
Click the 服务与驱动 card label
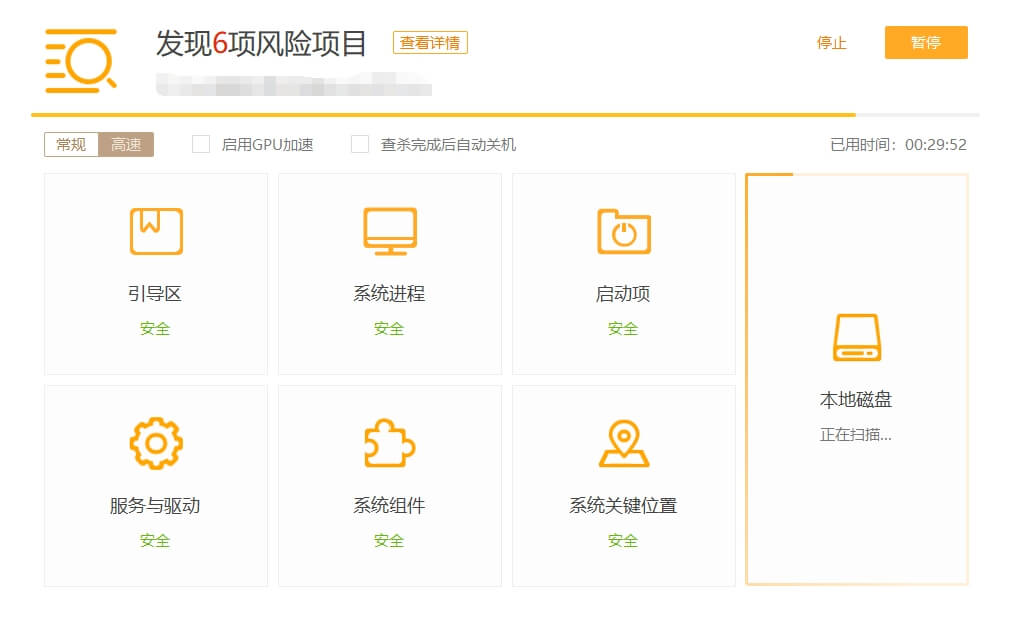pyautogui.click(x=155, y=505)
